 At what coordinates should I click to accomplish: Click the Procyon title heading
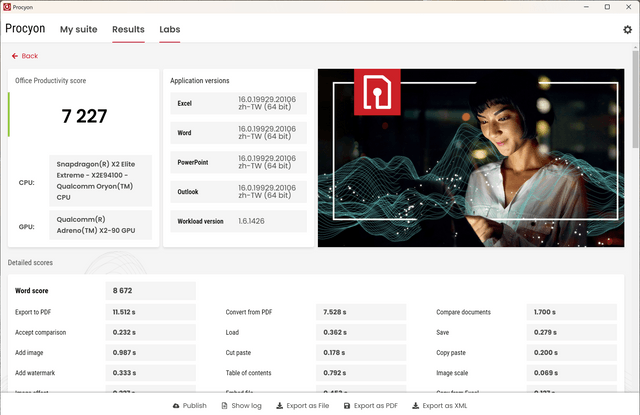25,29
